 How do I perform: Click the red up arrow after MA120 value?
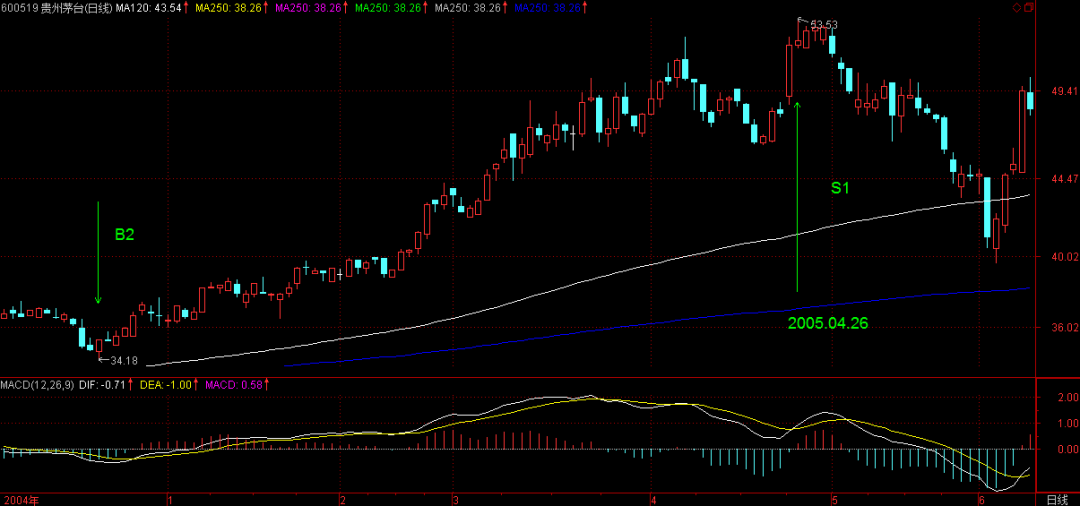pyautogui.click(x=187, y=8)
